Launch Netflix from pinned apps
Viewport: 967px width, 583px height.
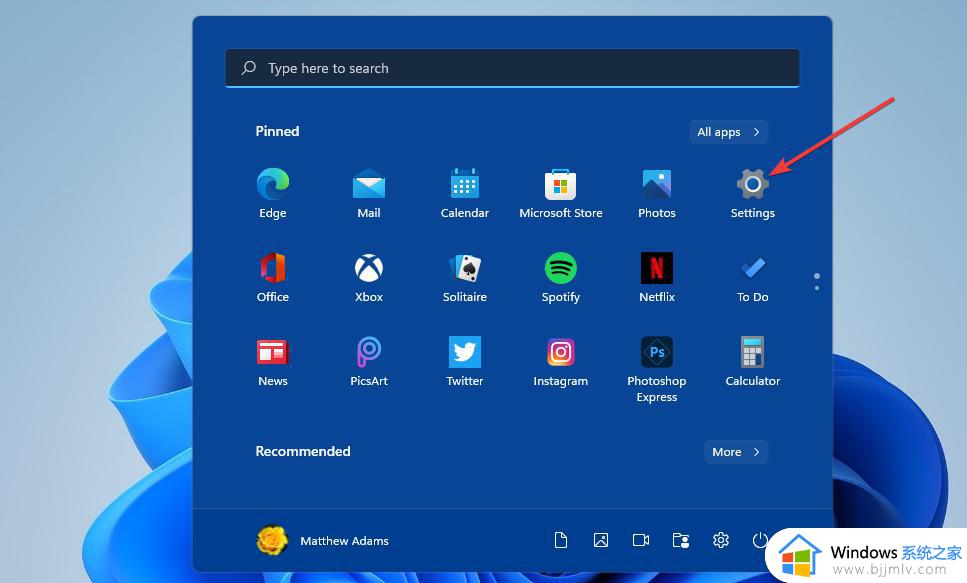click(x=657, y=277)
